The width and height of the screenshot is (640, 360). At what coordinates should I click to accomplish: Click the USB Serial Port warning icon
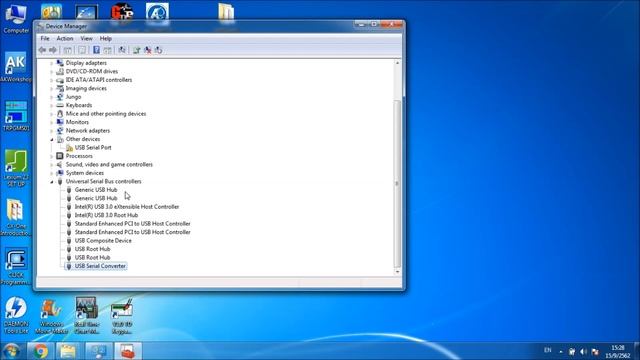coord(69,148)
